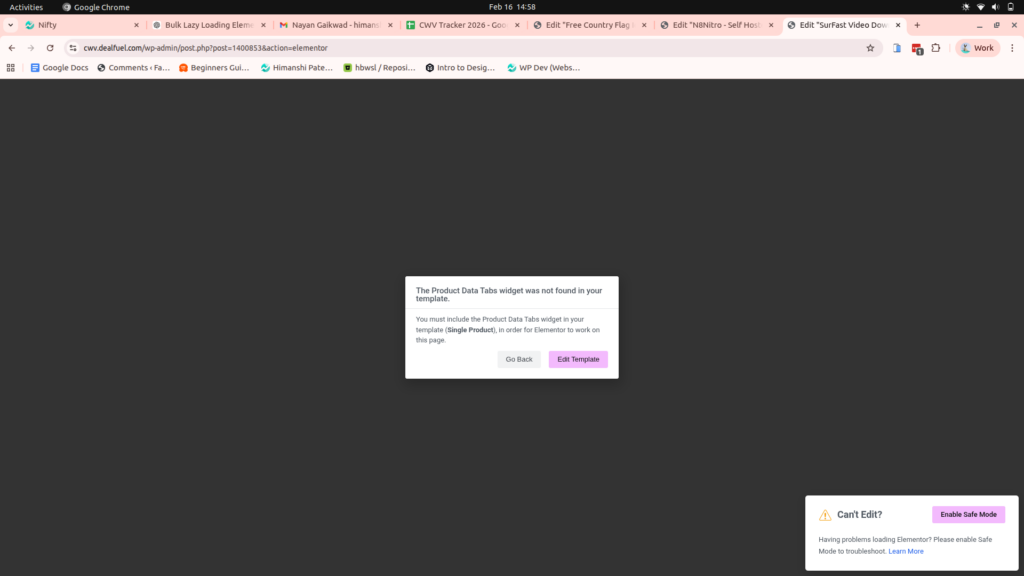The image size is (1024, 576).
Task: Switch to the Nifty tab
Action: [80, 25]
